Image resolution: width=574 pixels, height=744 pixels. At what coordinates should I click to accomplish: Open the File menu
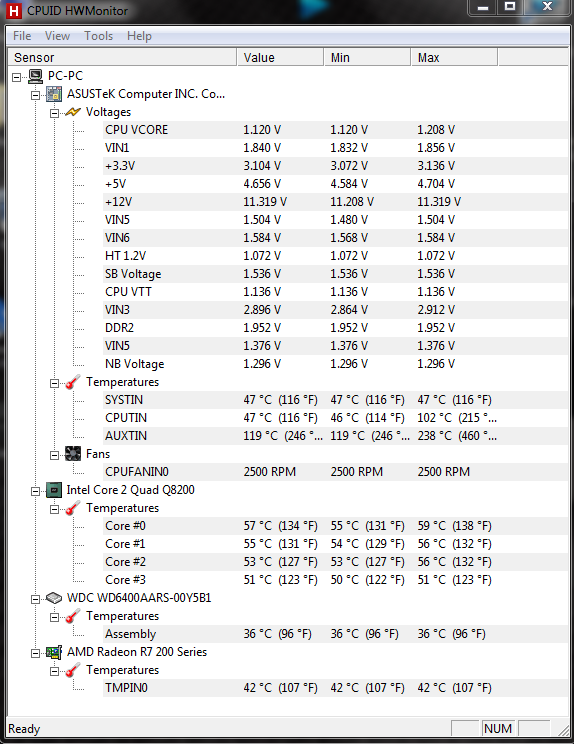22,36
